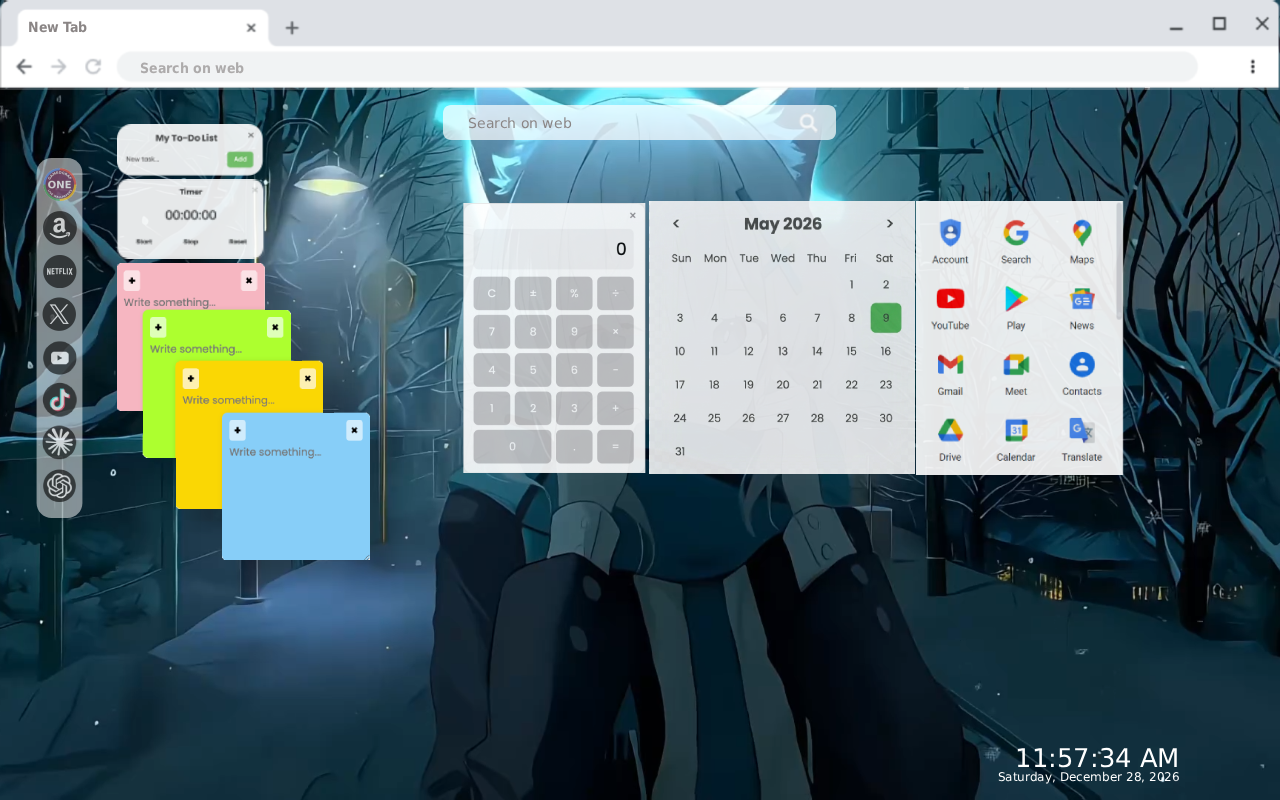Focus the browser address bar
The width and height of the screenshot is (1280, 800).
click(x=657, y=67)
